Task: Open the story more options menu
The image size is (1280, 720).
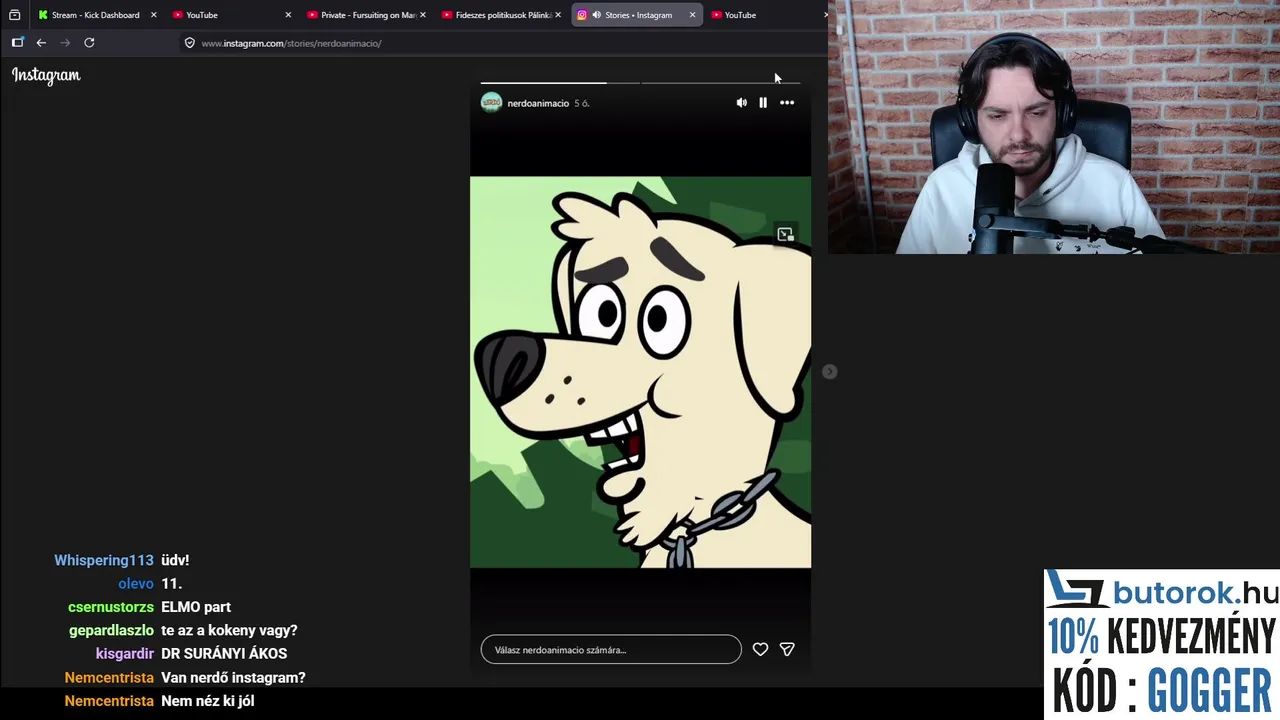Action: point(787,103)
